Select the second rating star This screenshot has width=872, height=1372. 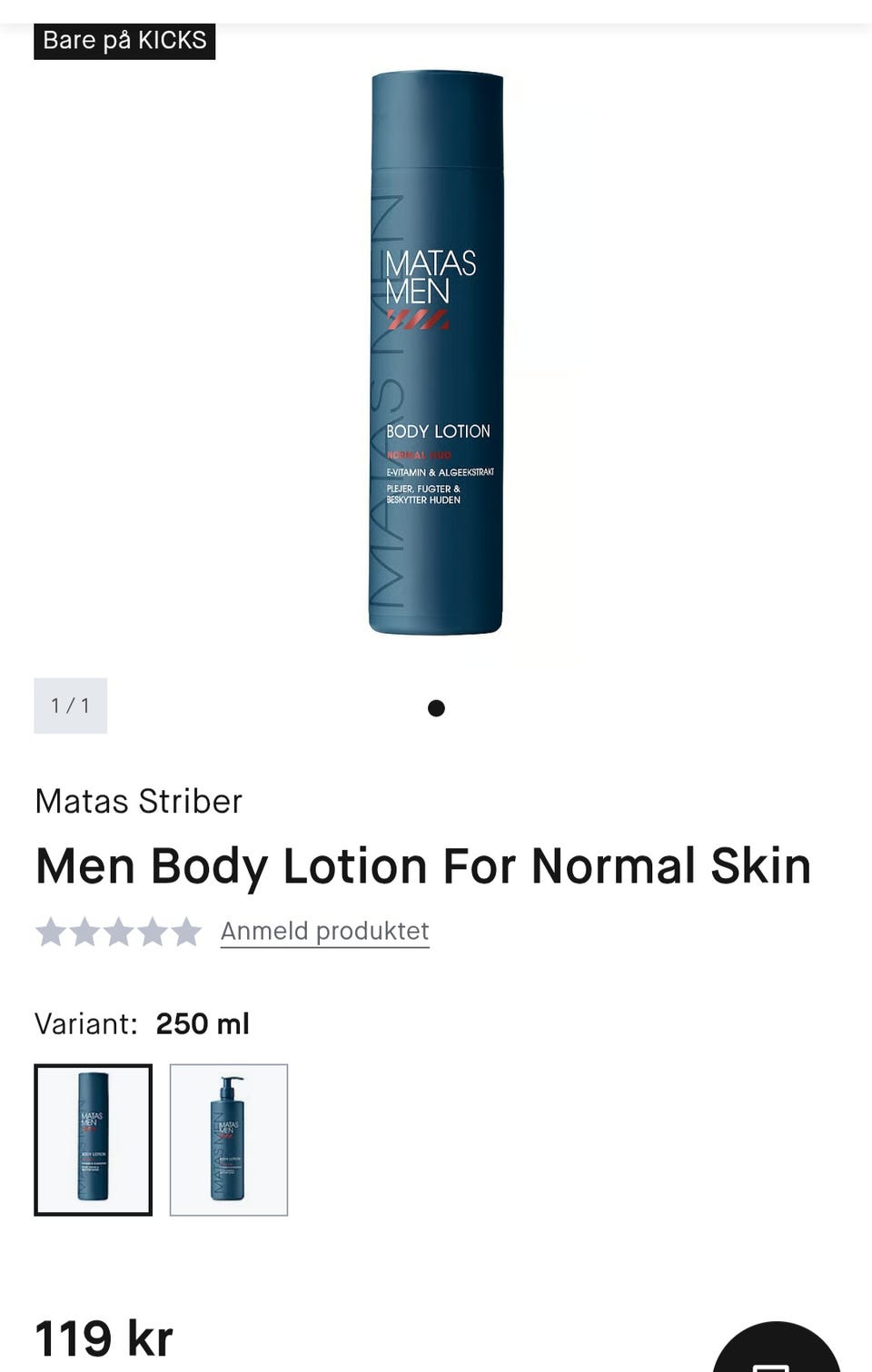pyautogui.click(x=84, y=932)
